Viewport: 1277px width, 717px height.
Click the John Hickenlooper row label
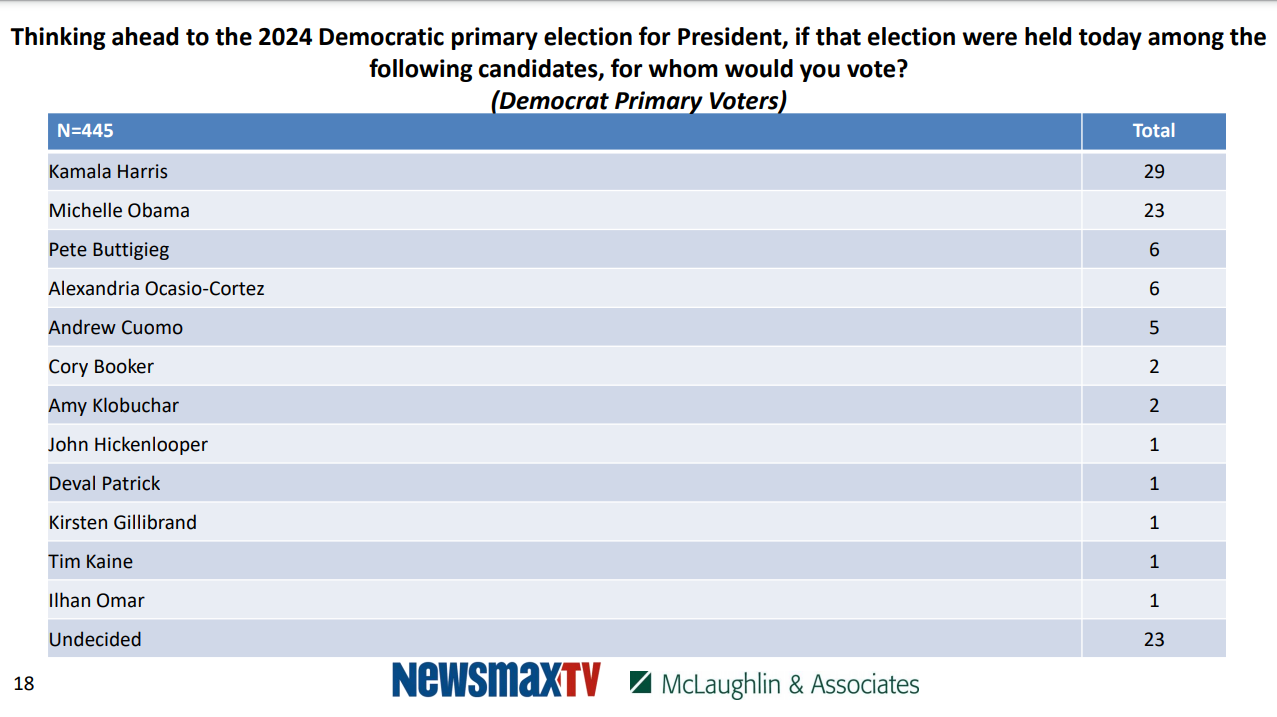pos(128,445)
